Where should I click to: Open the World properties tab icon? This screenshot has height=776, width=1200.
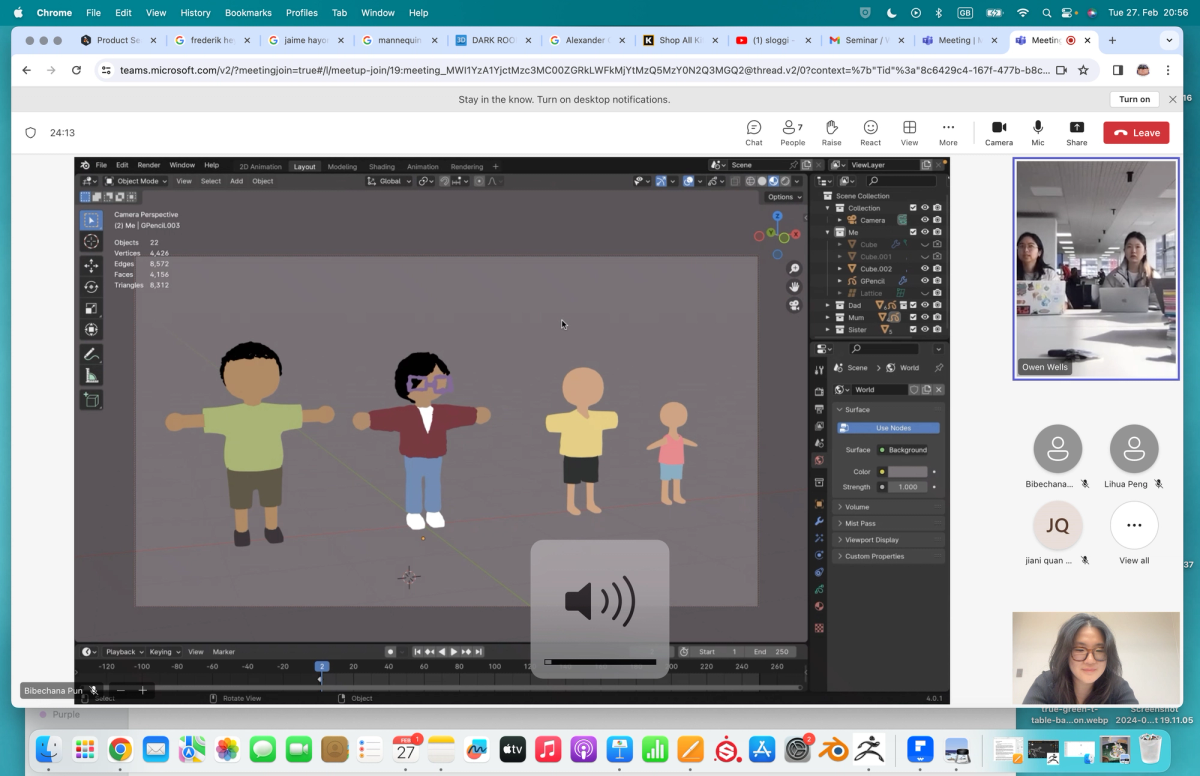coord(819,460)
